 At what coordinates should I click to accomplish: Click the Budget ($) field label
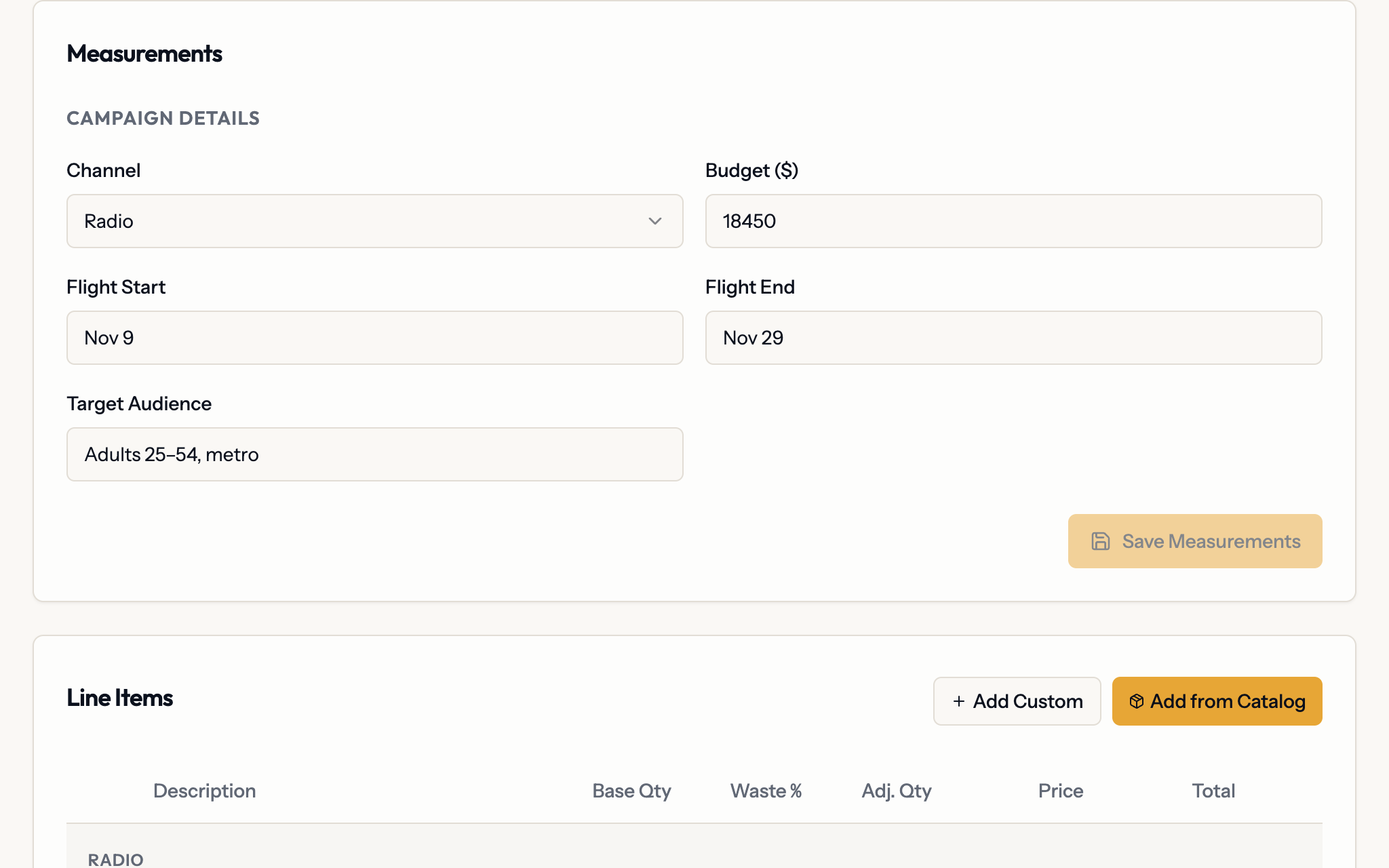(751, 170)
